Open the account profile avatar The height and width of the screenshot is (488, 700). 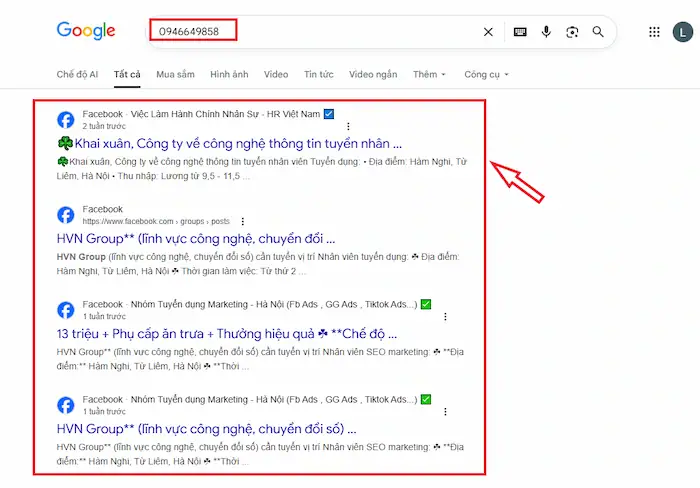(682, 32)
